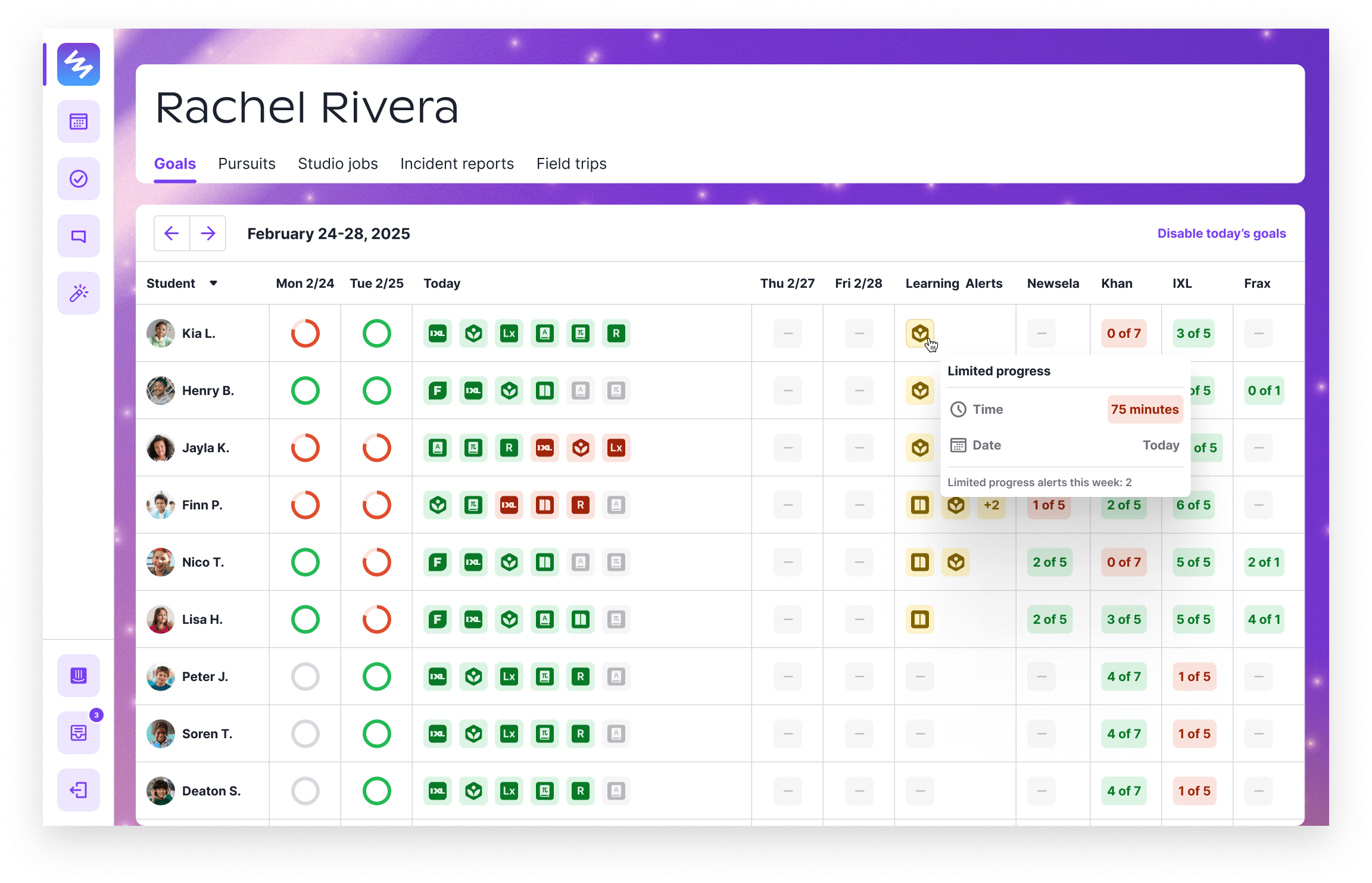This screenshot has width=1372, height=883.
Task: Open the calendar sidebar icon
Action: [79, 122]
